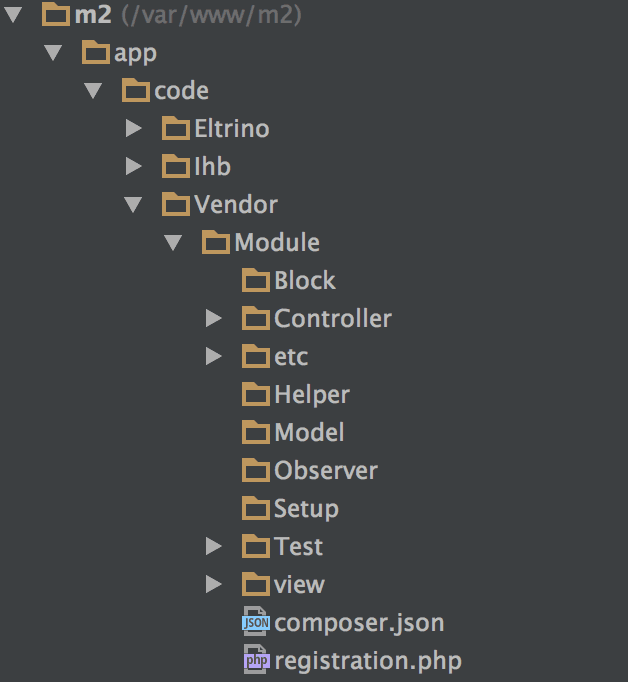Screen dimensions: 628x682
Task: Click the m2 project folder icon
Action: [x=56, y=15]
